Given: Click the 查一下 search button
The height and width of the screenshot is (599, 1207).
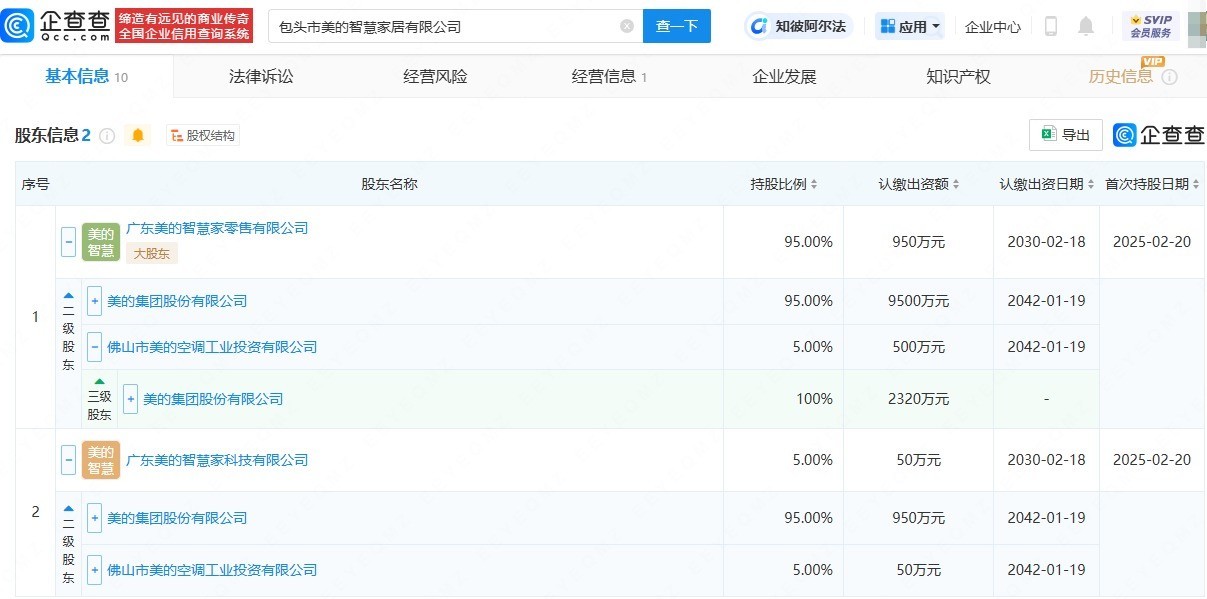Looking at the screenshot, I should [676, 27].
